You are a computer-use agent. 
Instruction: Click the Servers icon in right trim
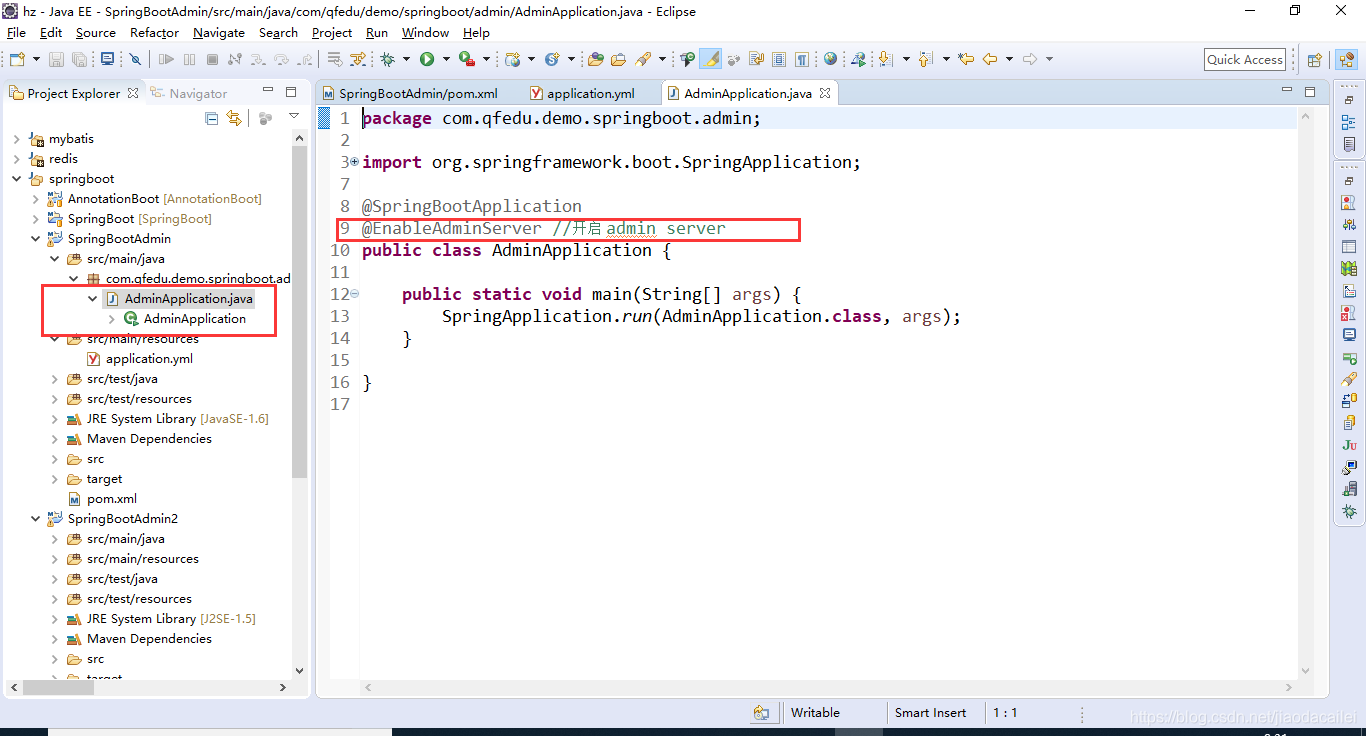point(1349,488)
